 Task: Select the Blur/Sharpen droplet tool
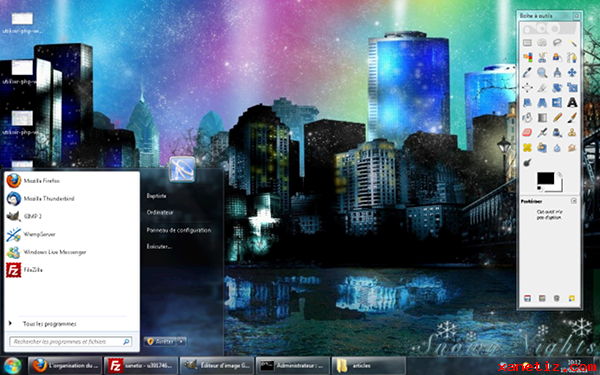point(557,147)
